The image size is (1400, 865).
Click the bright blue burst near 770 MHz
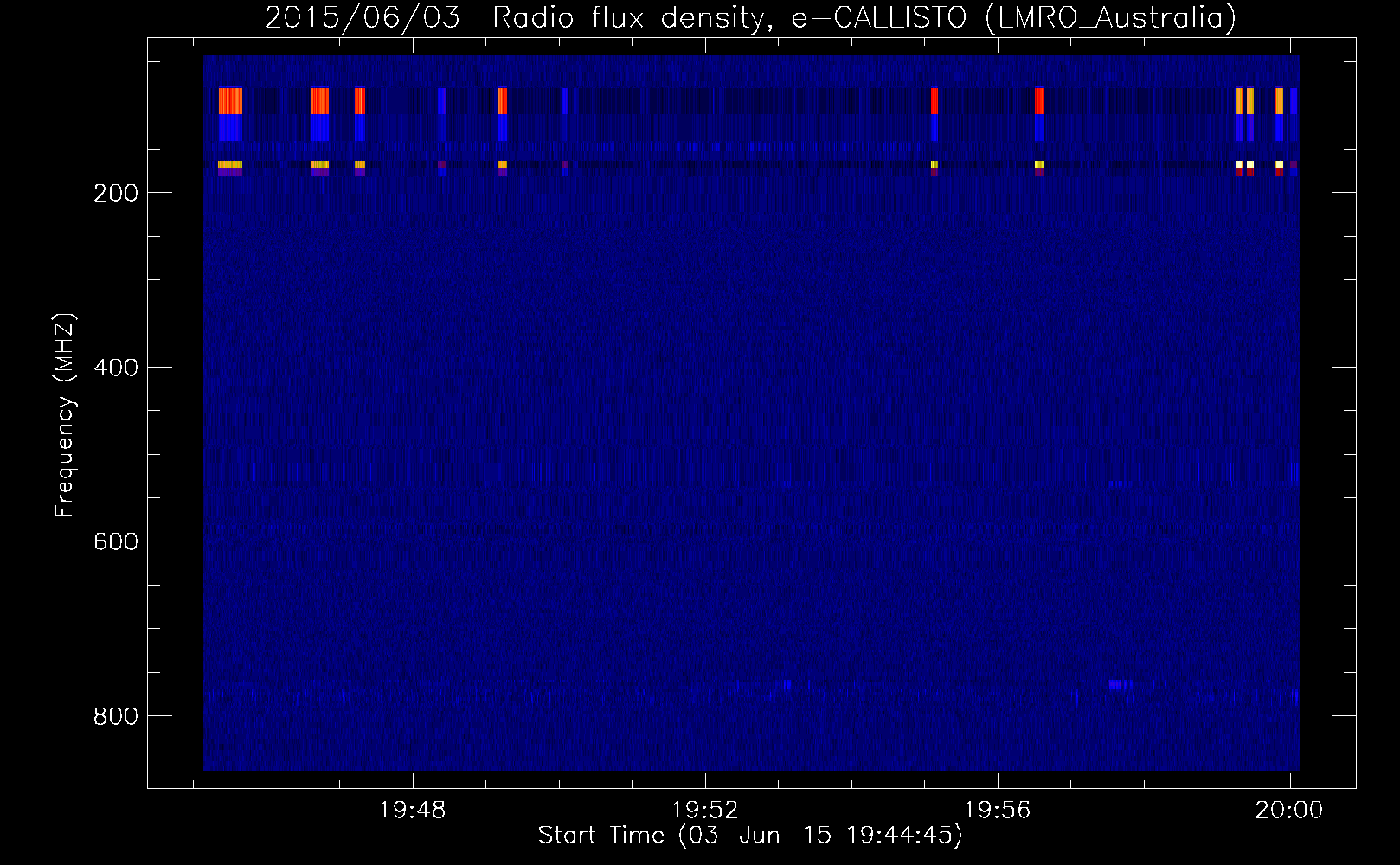pos(1120,685)
